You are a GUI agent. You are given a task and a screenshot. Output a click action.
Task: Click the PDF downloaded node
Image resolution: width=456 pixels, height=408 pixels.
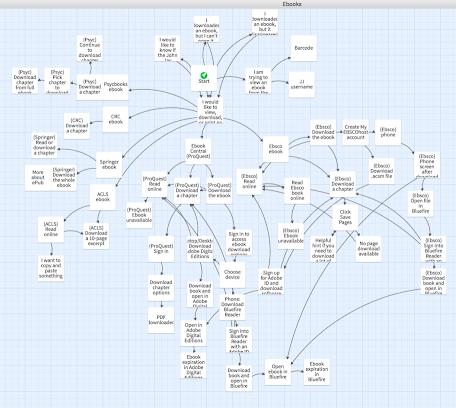pos(161,320)
